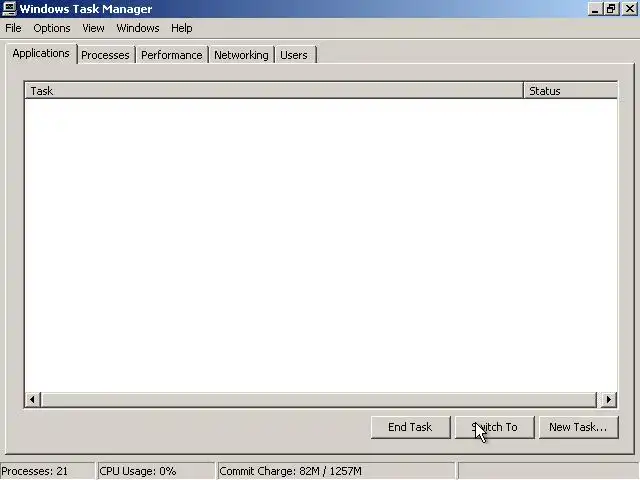Click the left scroll arrow of task list
640x480 pixels.
tap(33, 400)
